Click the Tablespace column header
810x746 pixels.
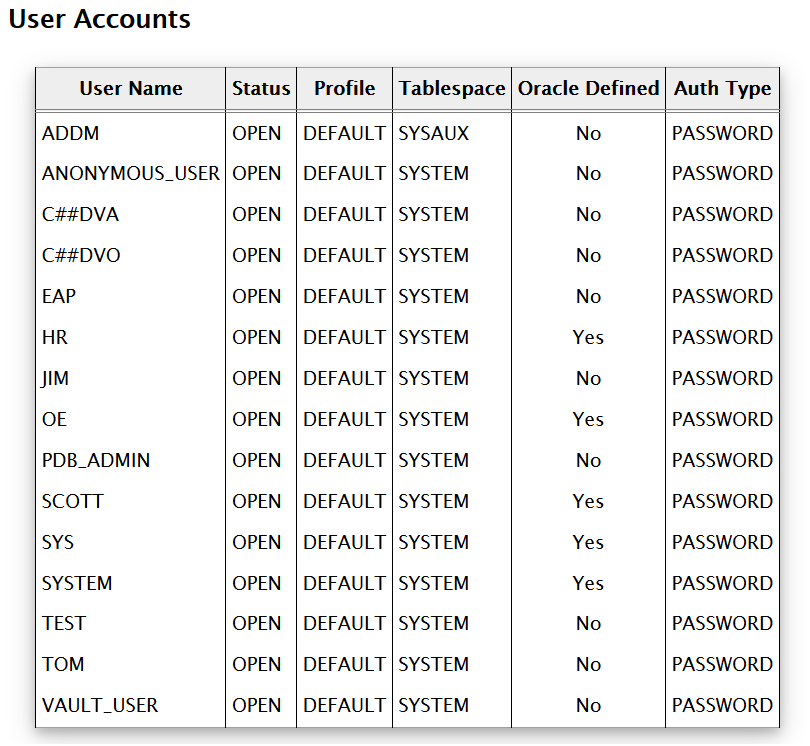(452, 89)
